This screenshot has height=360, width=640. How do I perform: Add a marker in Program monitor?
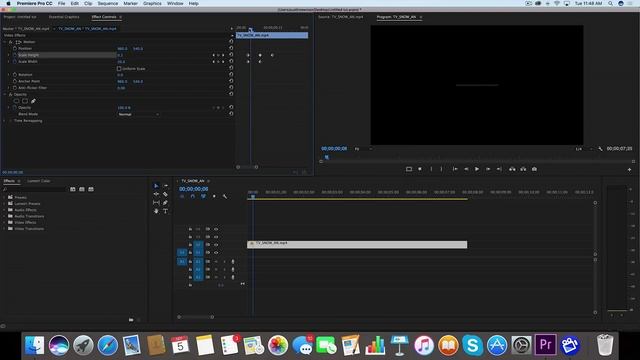pyautogui.click(x=420, y=169)
